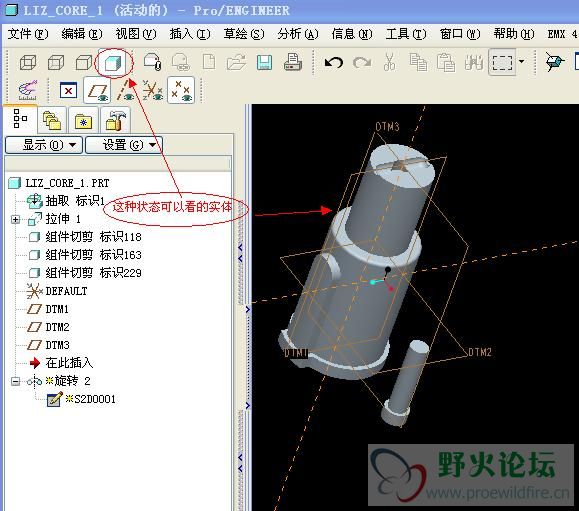This screenshot has width=579, height=511.
Task: Click the curvature analysis icon
Action: 28,90
